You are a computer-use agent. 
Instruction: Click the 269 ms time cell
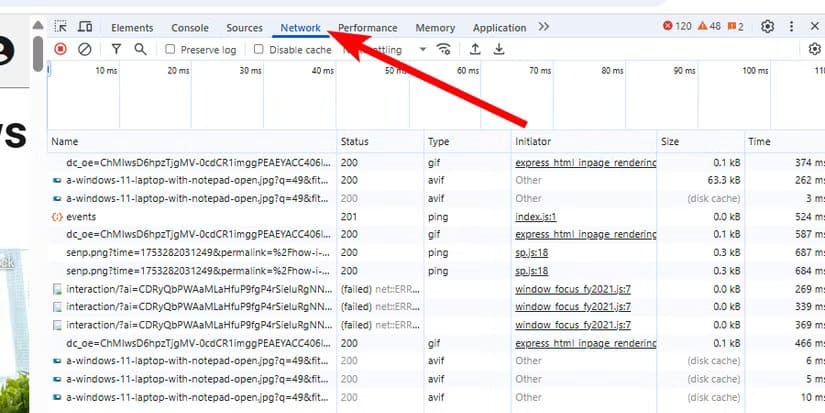pyautogui.click(x=810, y=289)
